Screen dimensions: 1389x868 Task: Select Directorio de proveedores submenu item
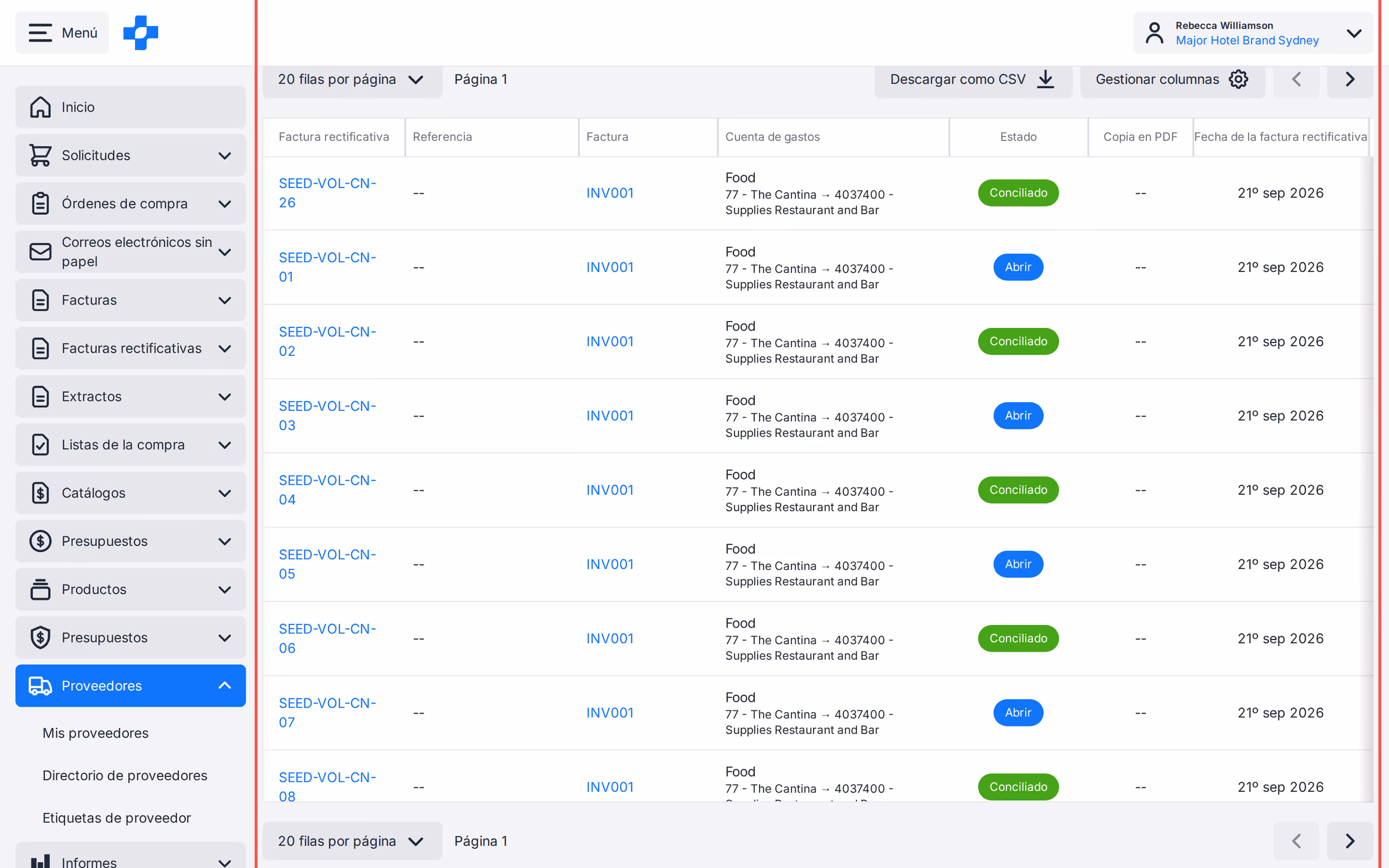point(124,776)
